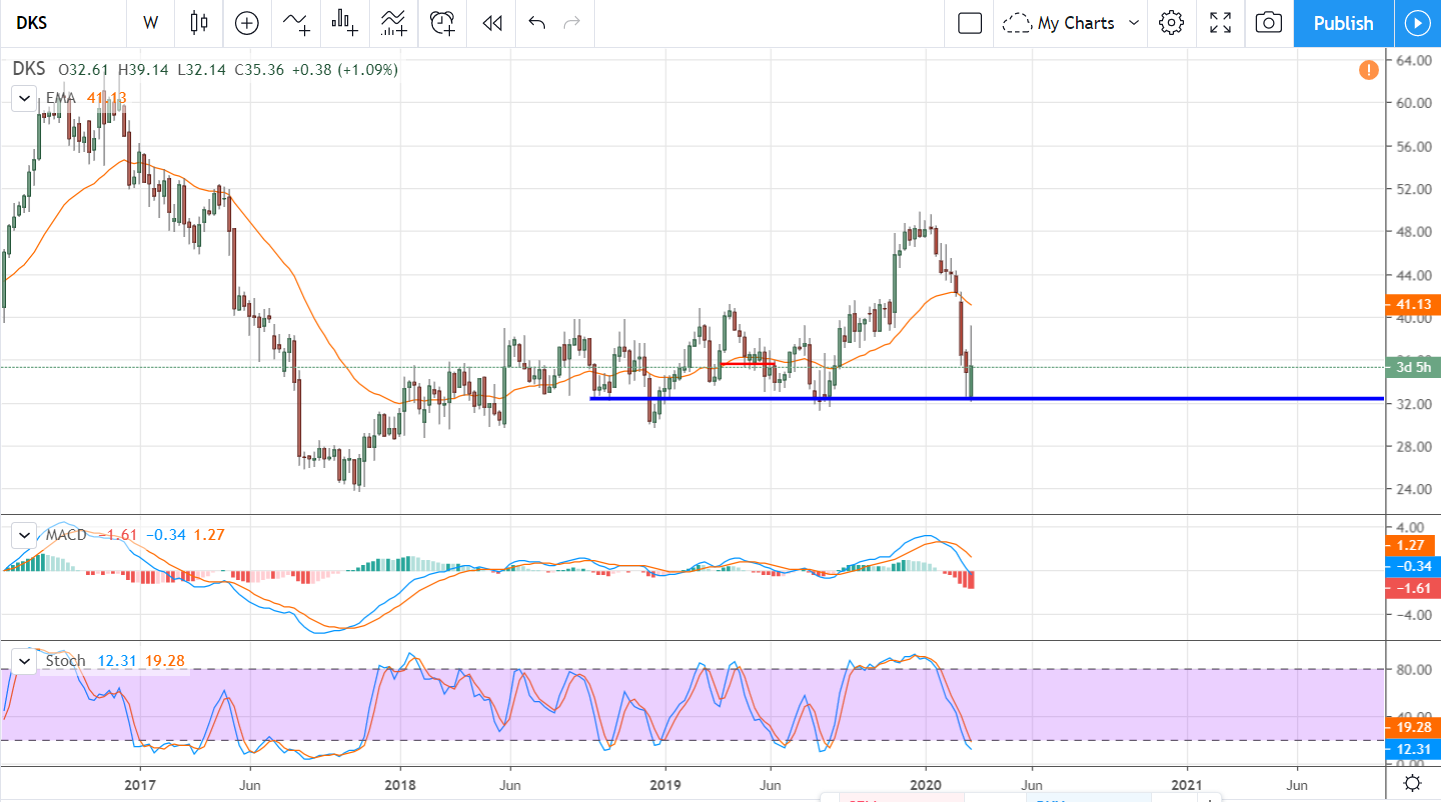
Task: Open the scale settings gear below price axis
Action: 1413,782
